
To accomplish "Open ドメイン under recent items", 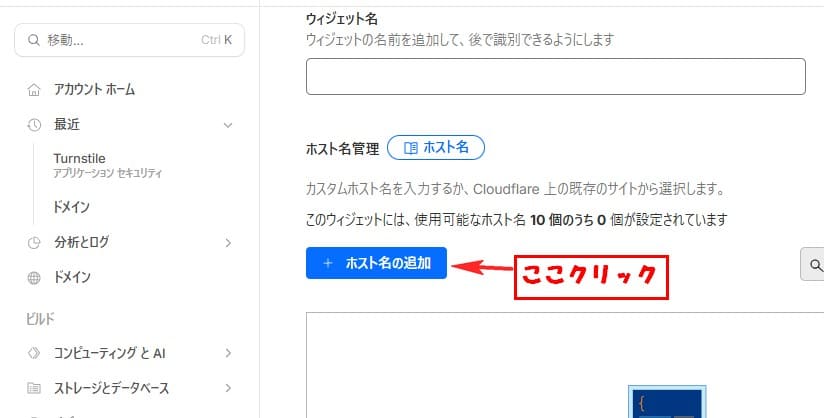I will [x=71, y=207].
